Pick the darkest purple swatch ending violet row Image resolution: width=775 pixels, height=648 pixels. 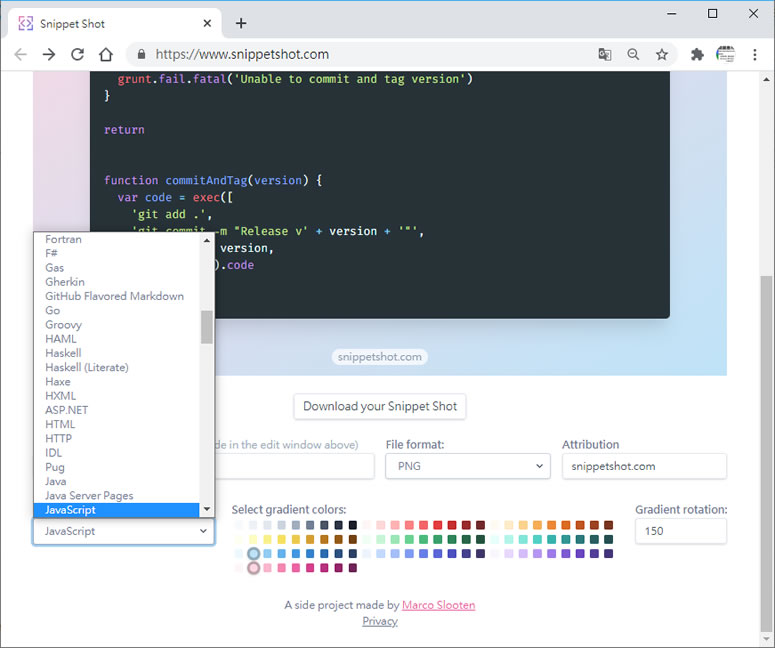[x=608, y=554]
